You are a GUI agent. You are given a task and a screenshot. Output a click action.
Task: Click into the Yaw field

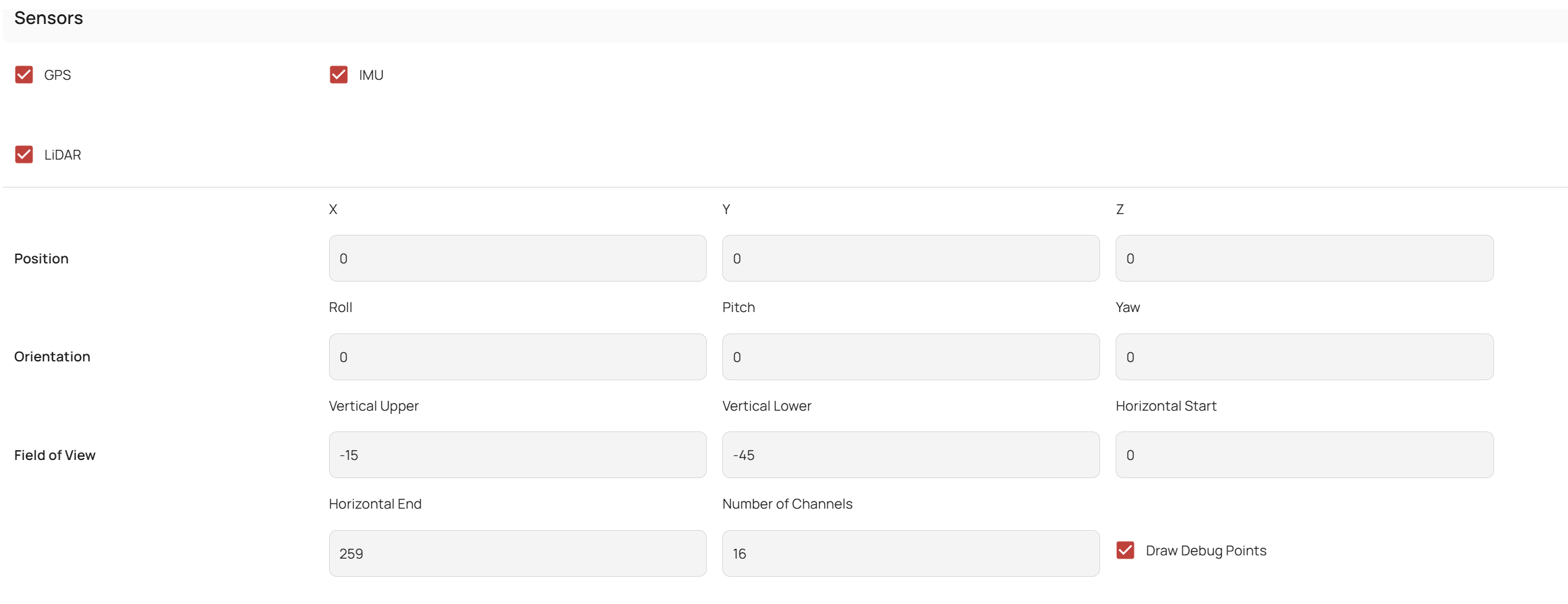click(x=1304, y=357)
